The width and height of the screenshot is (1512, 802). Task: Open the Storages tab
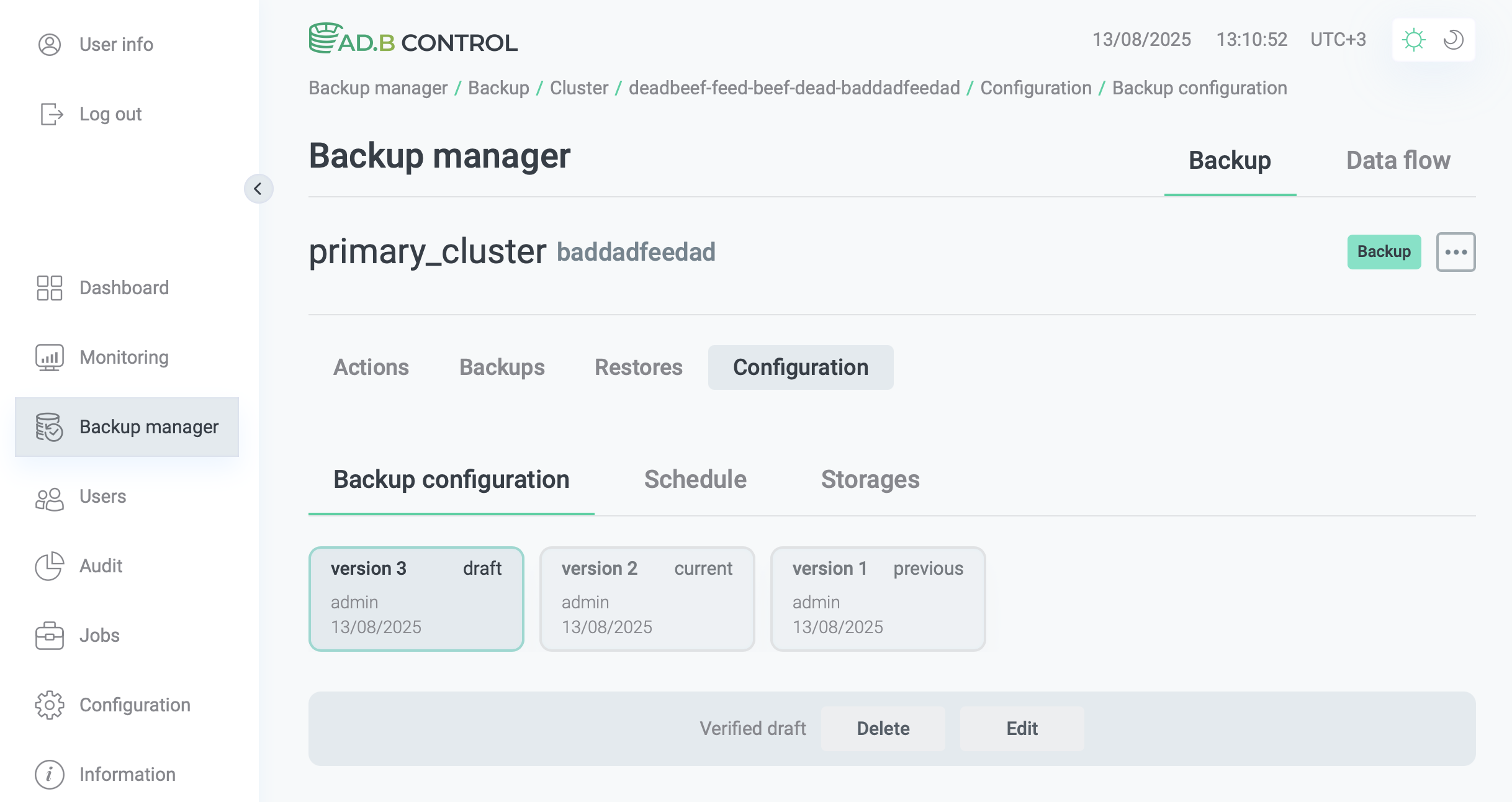pos(870,479)
